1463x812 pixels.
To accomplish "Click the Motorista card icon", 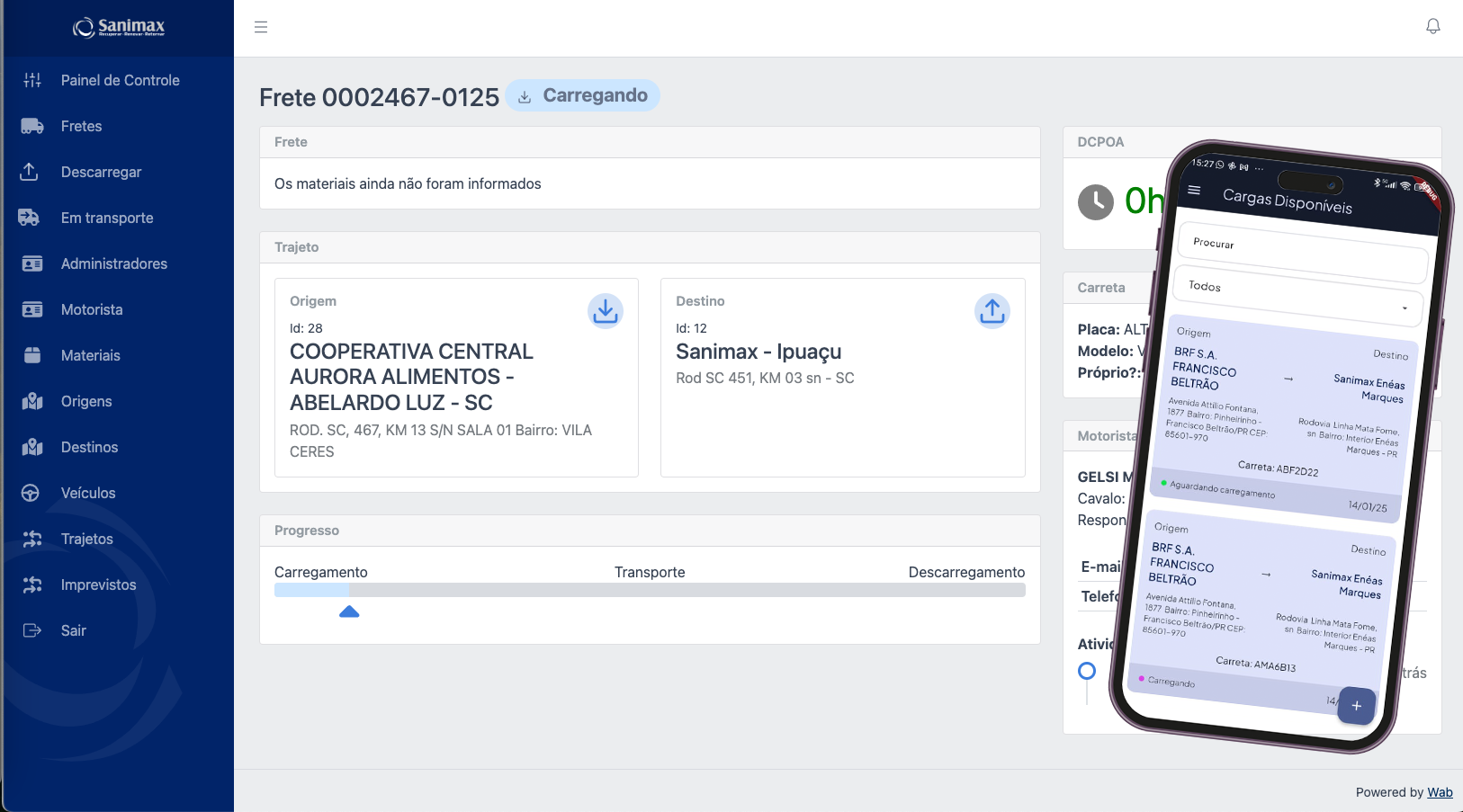I will coord(32,309).
